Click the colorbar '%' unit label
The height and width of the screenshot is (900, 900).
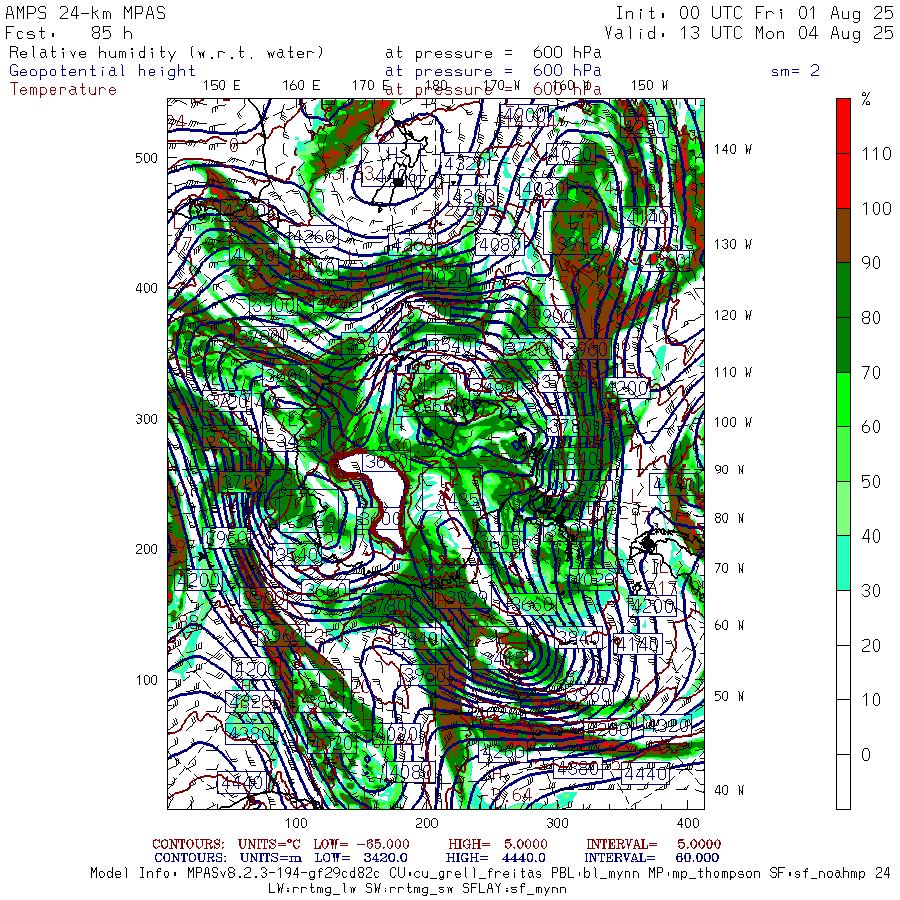[x=866, y=99]
